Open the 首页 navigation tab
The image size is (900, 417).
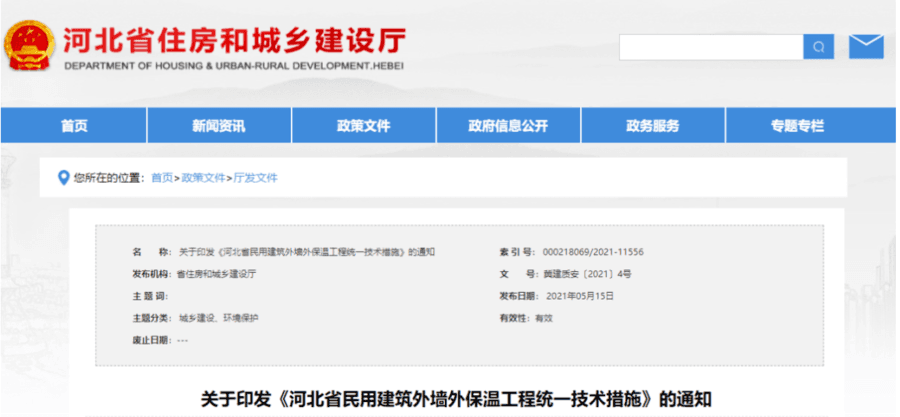74,126
